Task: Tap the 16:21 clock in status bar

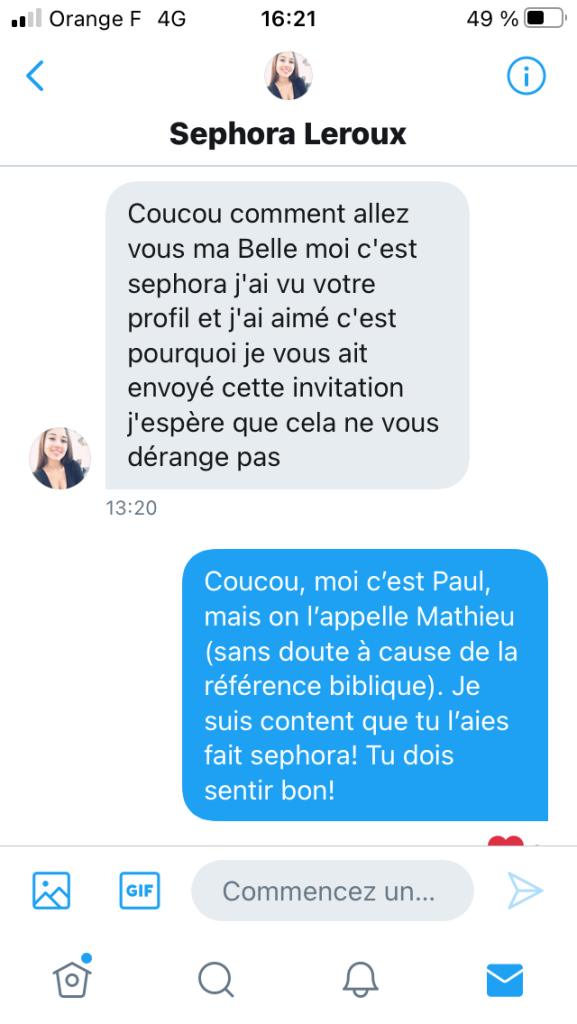Action: tap(288, 19)
